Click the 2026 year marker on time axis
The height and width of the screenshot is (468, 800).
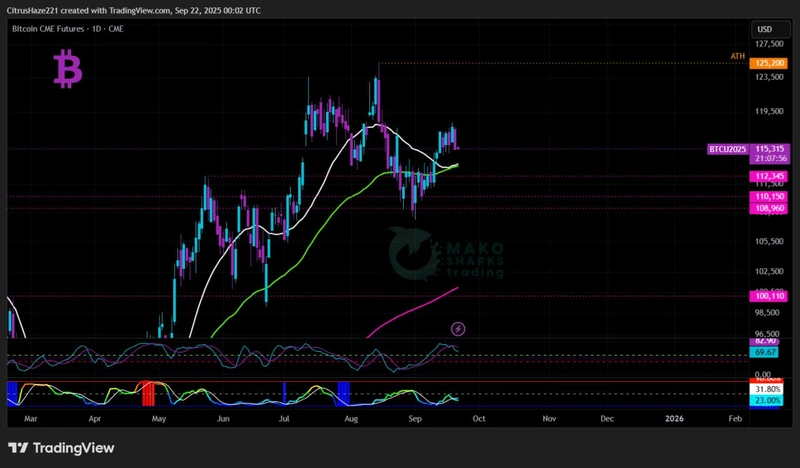[x=676, y=421]
